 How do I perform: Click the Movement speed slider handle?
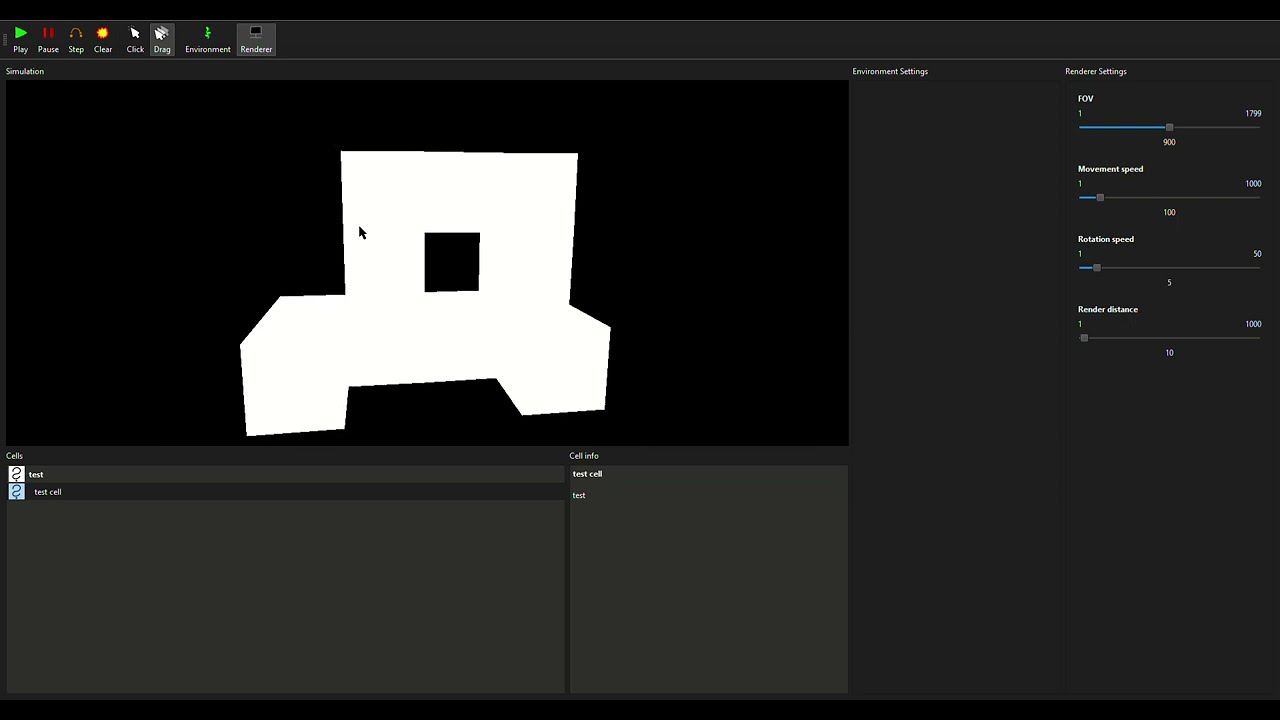pyautogui.click(x=1100, y=197)
